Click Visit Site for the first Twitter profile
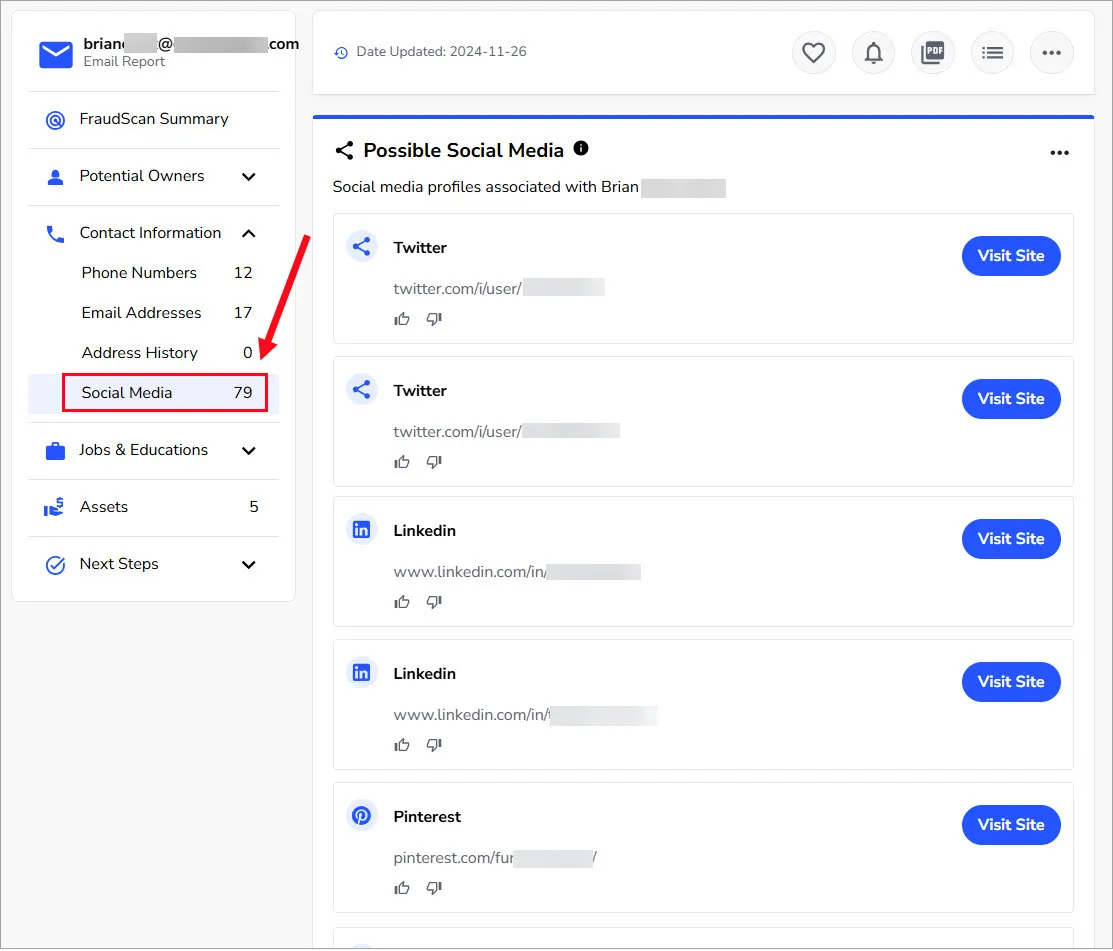Screen dimensions: 1113x951 (1011, 256)
